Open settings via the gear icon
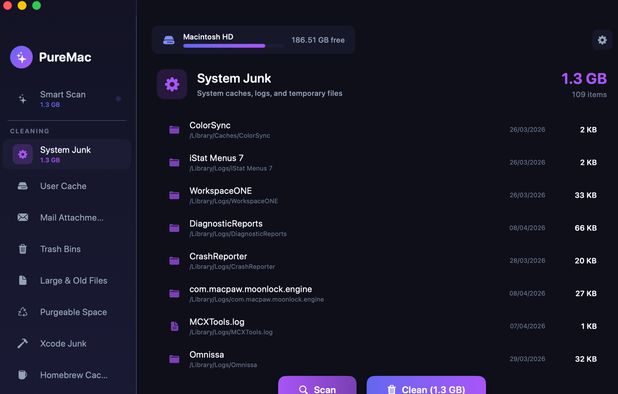Image resolution: width=618 pixels, height=394 pixels. pos(602,40)
